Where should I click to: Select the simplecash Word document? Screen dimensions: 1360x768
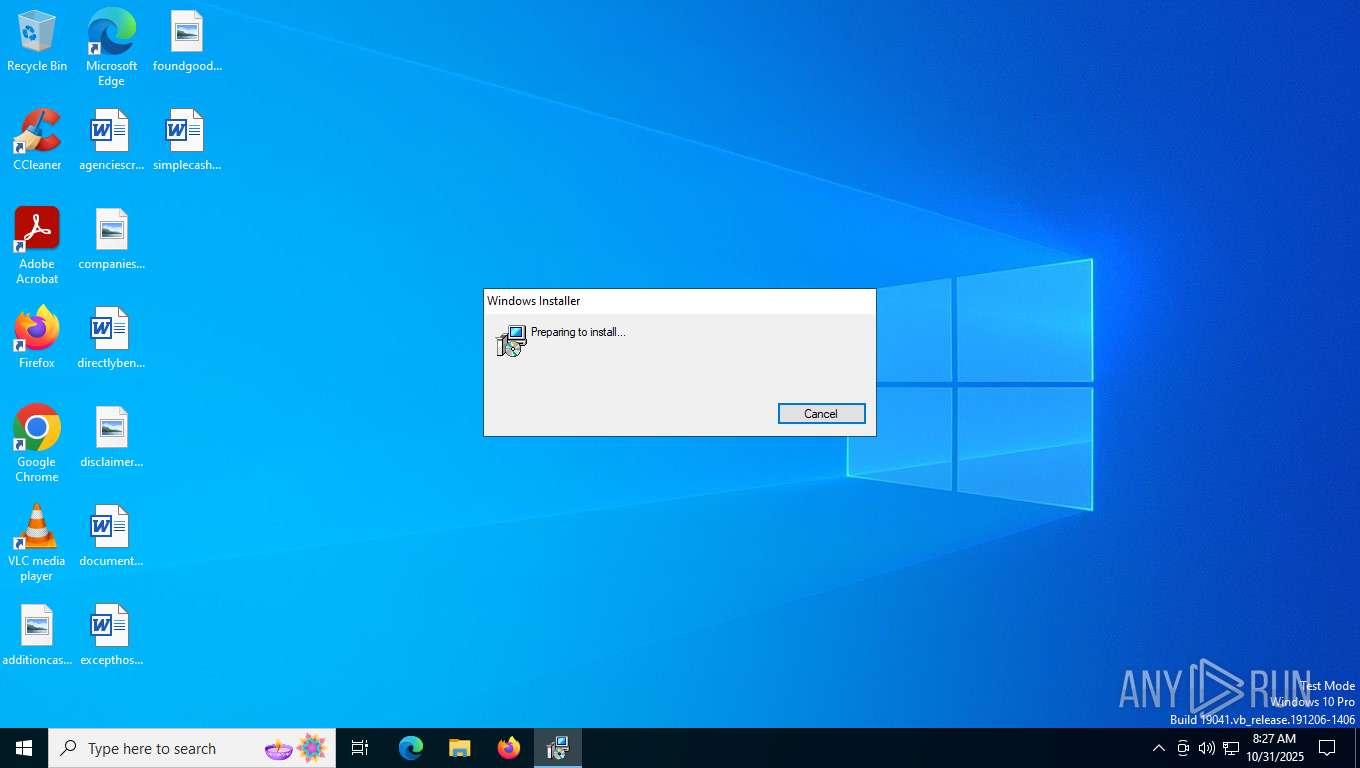click(187, 140)
